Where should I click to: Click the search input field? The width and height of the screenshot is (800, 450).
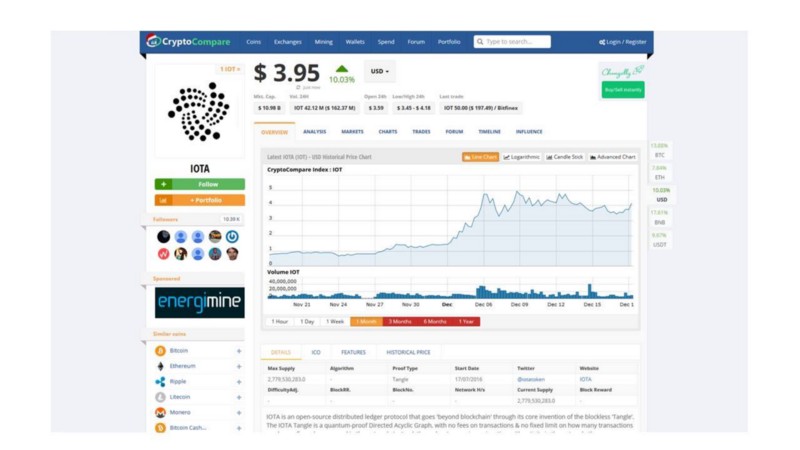click(x=516, y=42)
